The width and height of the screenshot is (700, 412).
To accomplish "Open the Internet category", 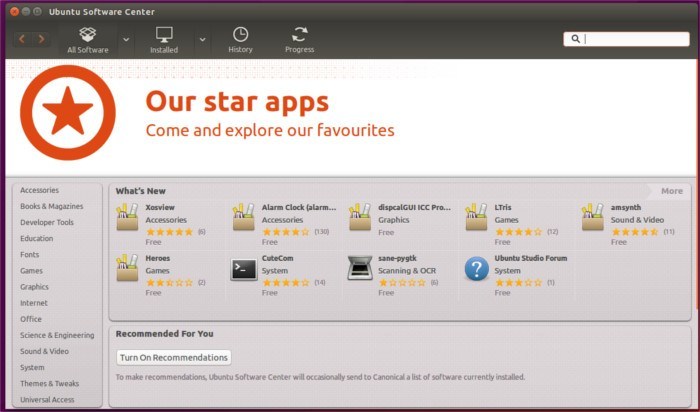I will 33,303.
